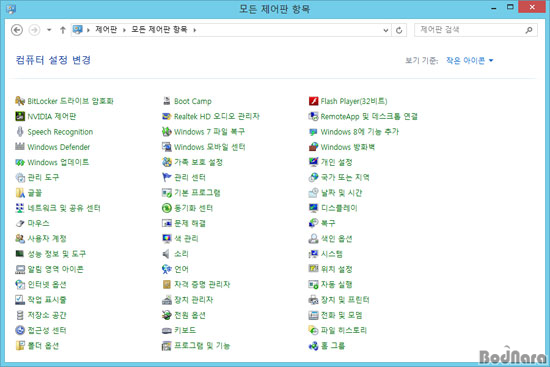
Task: Launch Windows Defender icon
Action: pyautogui.click(x=20, y=147)
